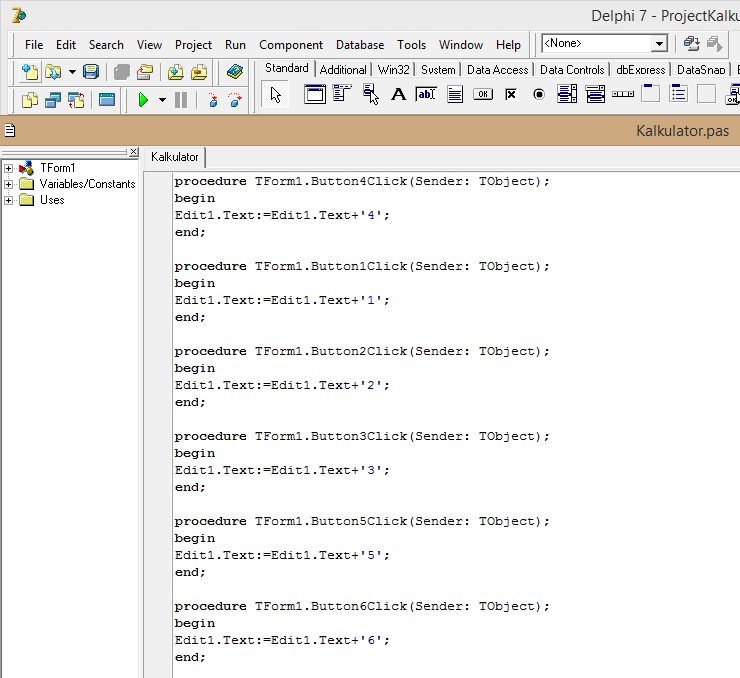The width and height of the screenshot is (740, 678).
Task: Select the CheckBox component in palette
Action: pyautogui.click(x=511, y=94)
